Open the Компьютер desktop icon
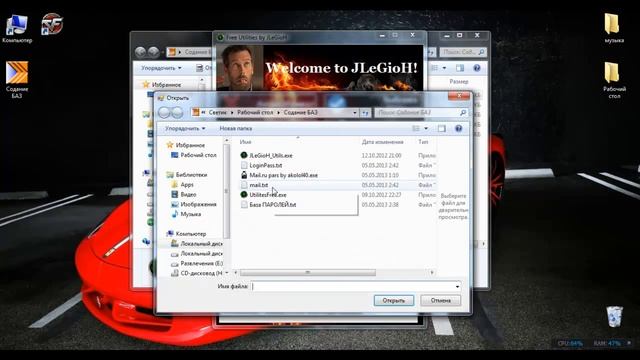640x360 pixels. (x=17, y=29)
